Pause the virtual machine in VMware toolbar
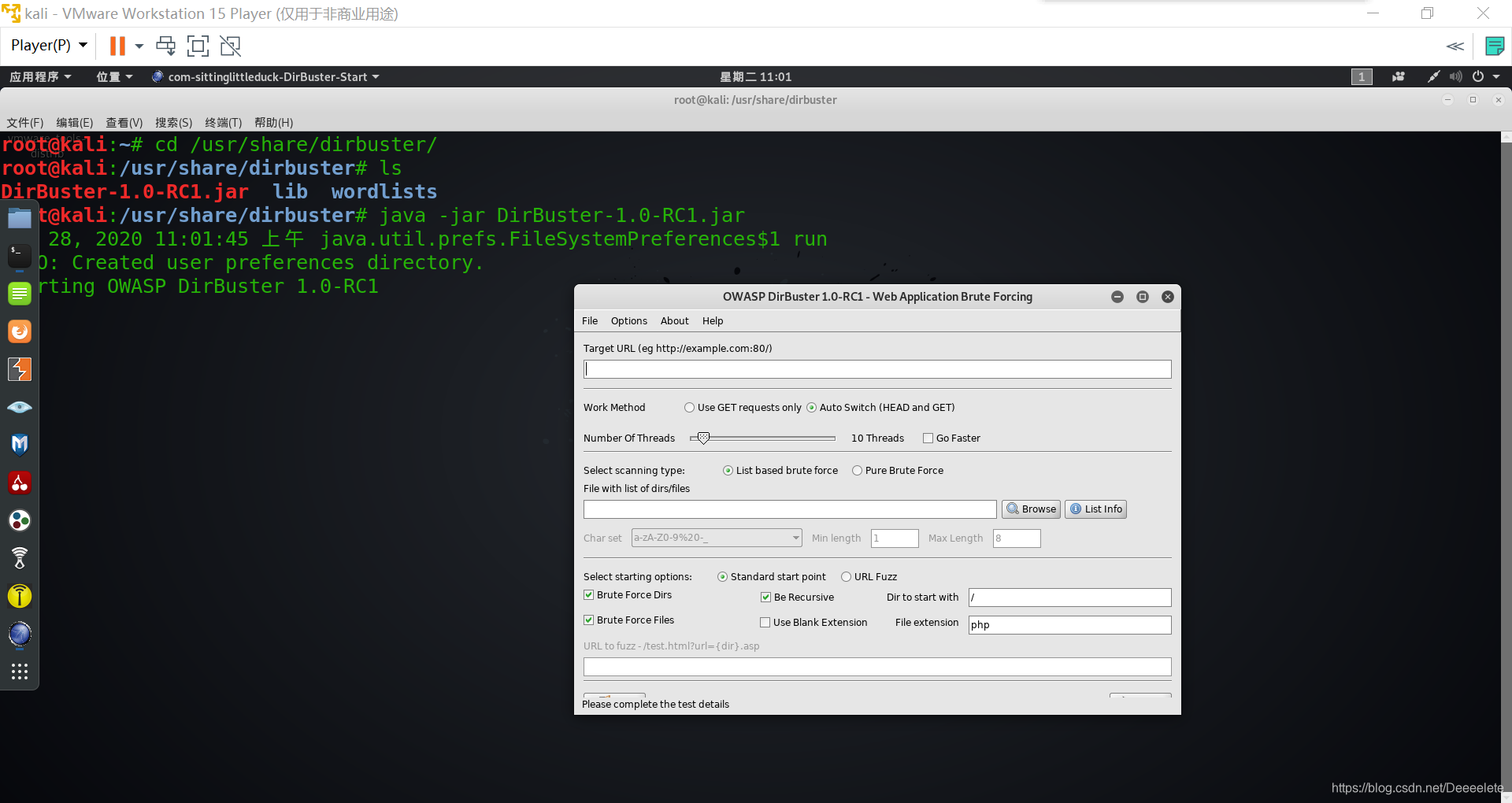This screenshot has height=803, width=1512. pyautogui.click(x=117, y=46)
